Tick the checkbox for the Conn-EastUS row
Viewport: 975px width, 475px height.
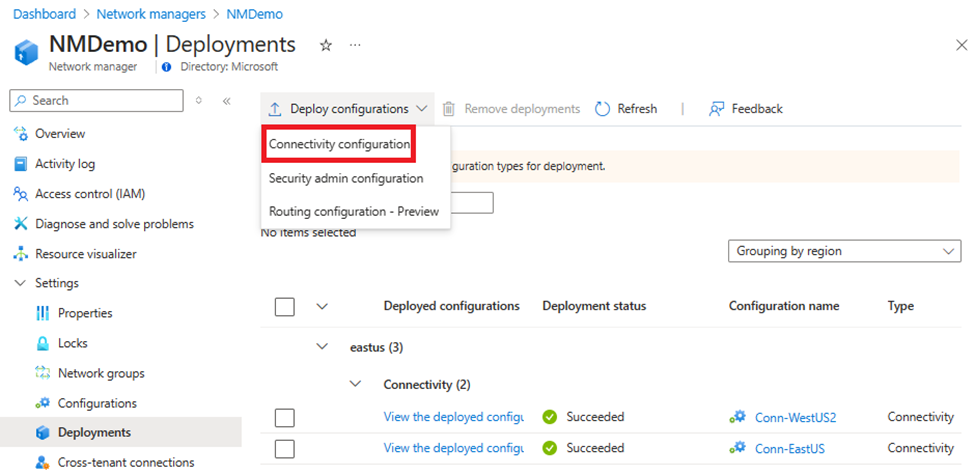tap(284, 448)
